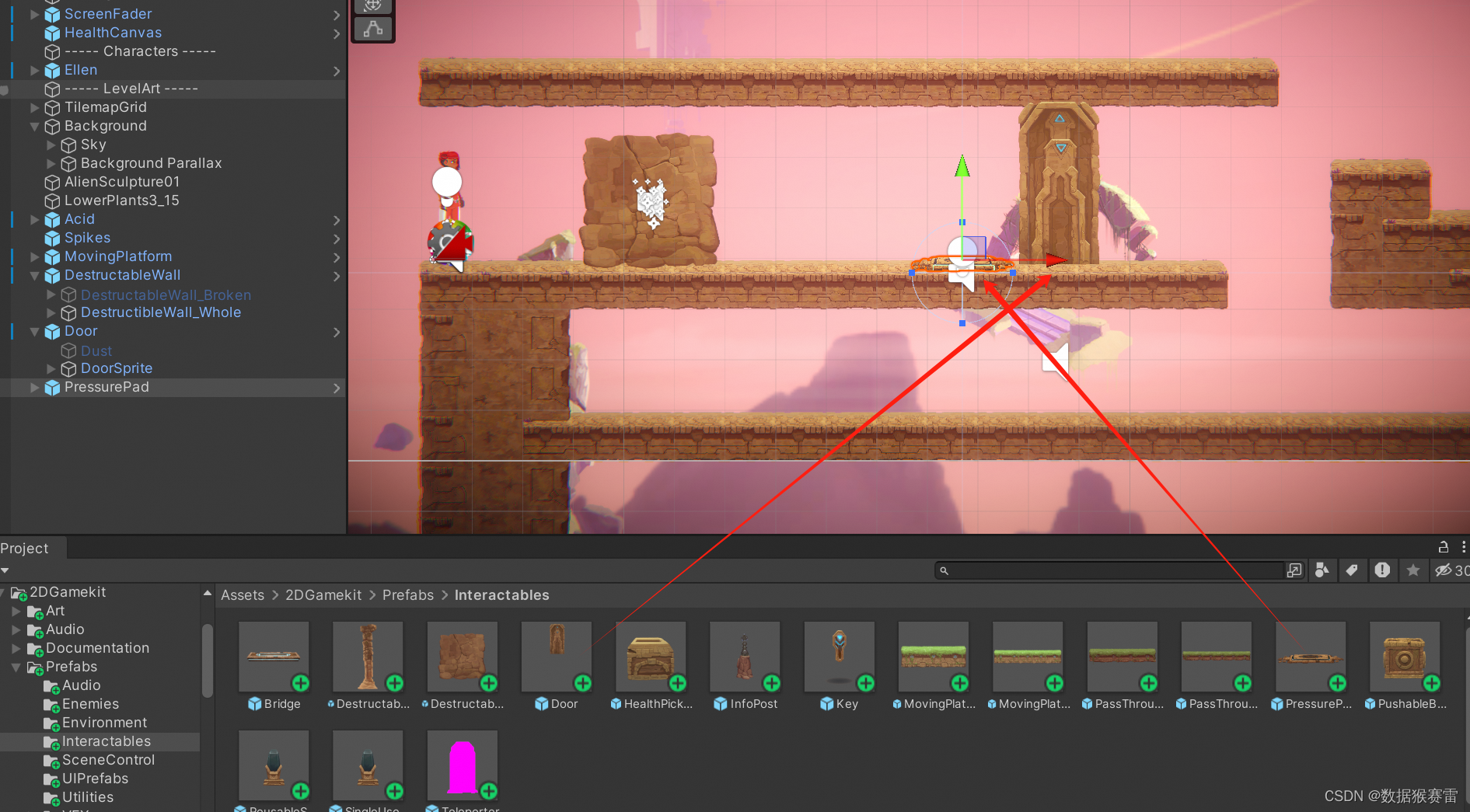Select the Bridge prefab thumbnail

coord(274,657)
